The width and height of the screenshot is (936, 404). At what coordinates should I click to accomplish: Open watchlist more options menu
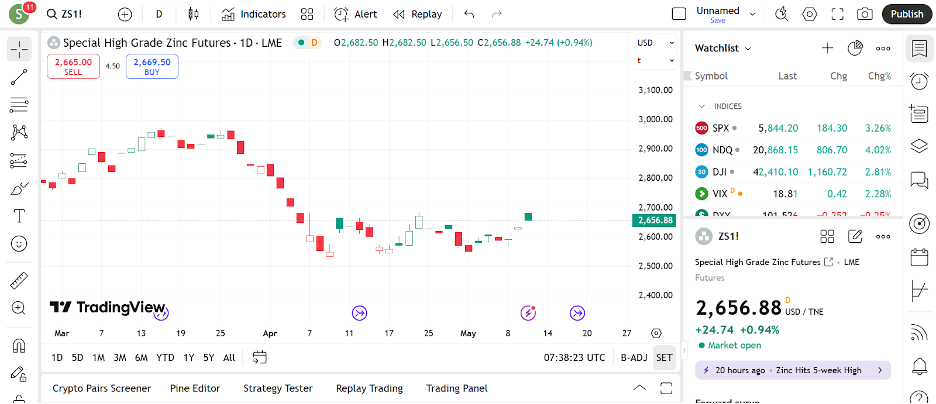[x=883, y=48]
